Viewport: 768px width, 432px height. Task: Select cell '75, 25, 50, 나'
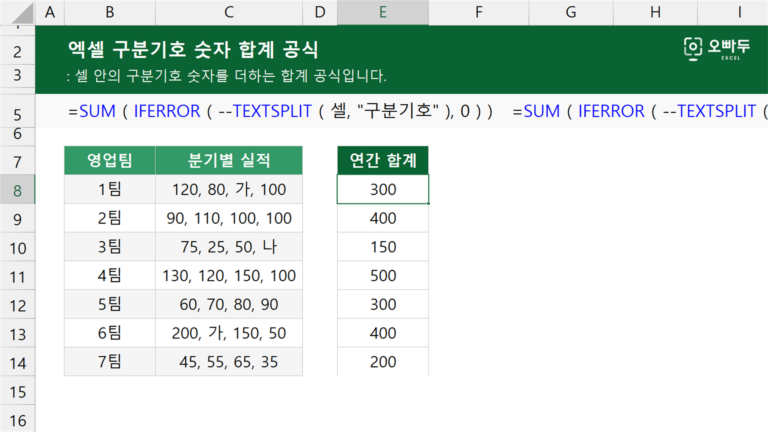229,246
